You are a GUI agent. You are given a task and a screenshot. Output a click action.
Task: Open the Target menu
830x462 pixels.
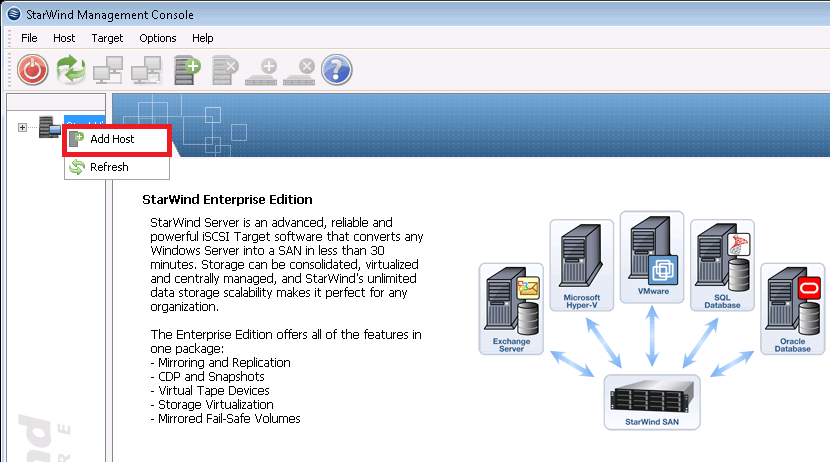coord(107,38)
